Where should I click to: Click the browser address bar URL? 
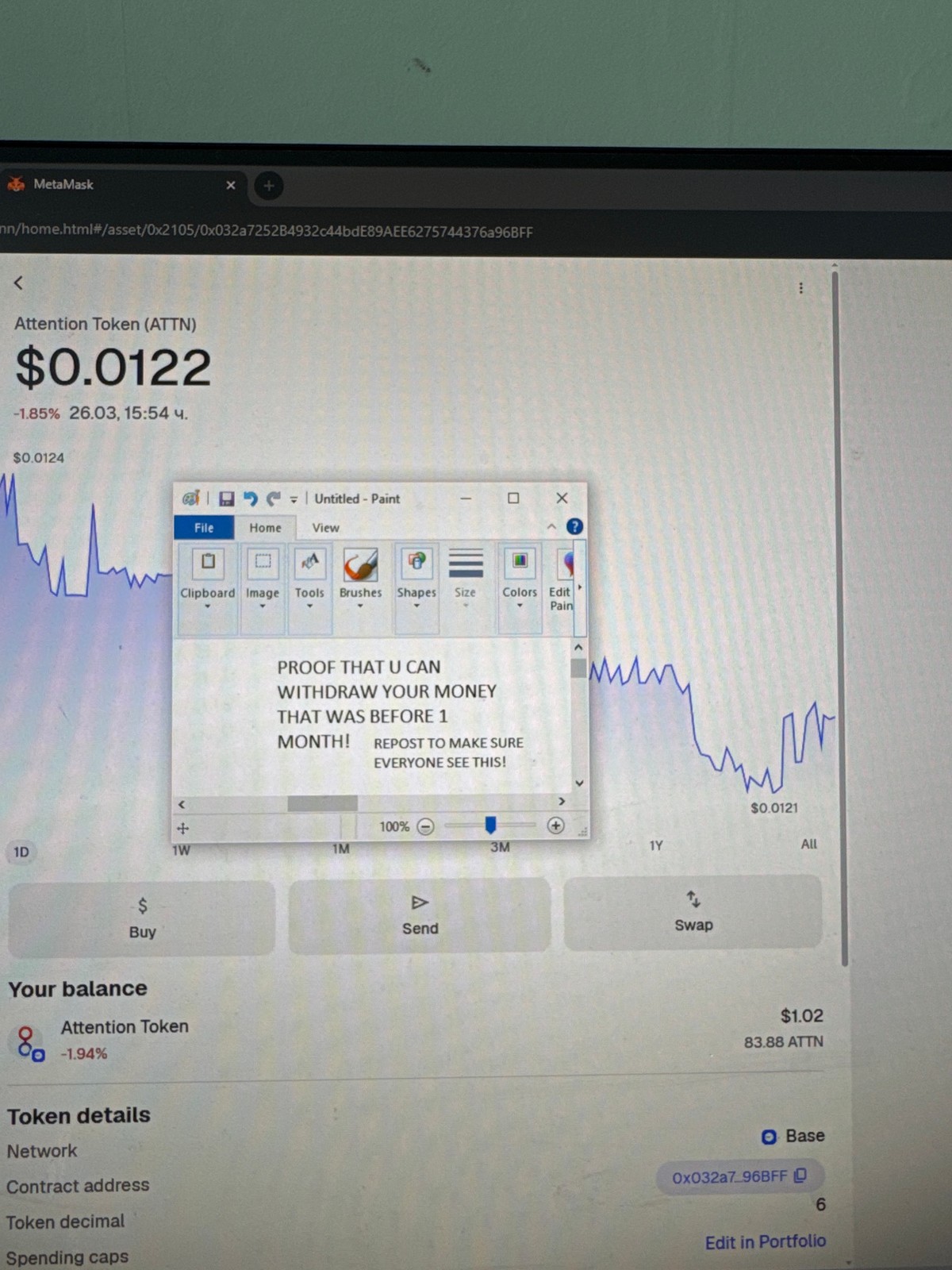click(x=267, y=231)
